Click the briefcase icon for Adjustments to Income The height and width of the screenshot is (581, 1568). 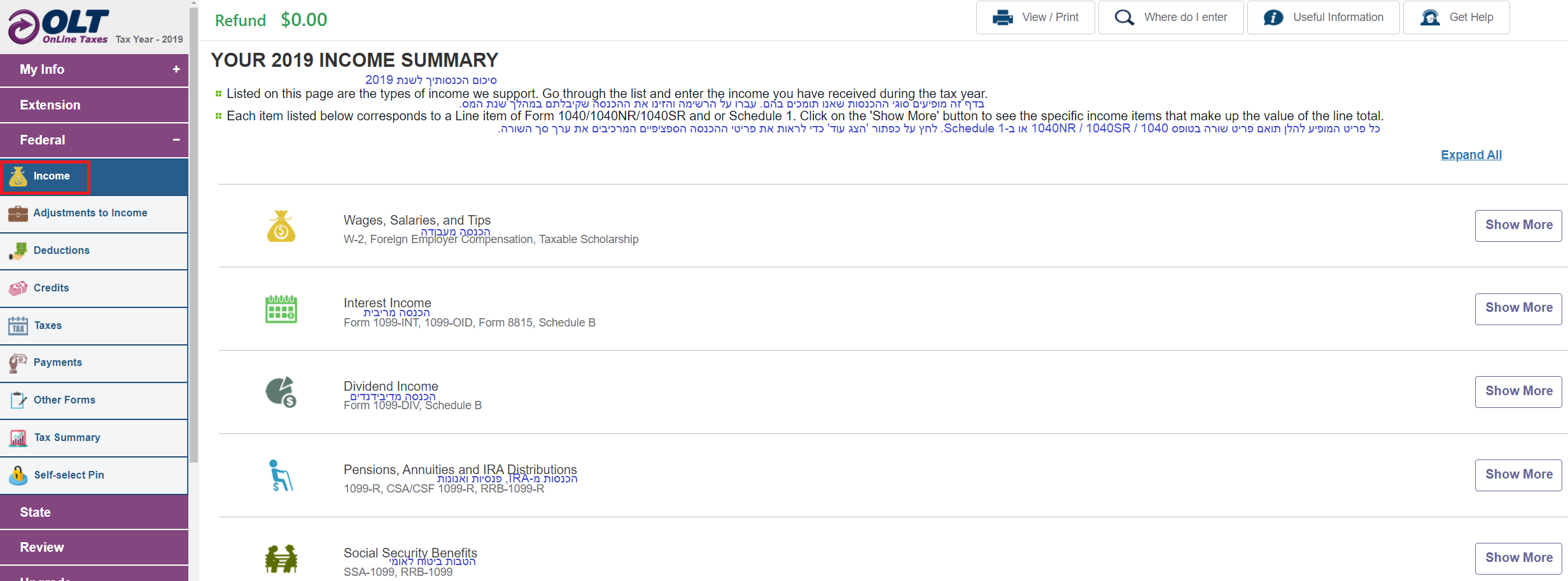coord(18,213)
